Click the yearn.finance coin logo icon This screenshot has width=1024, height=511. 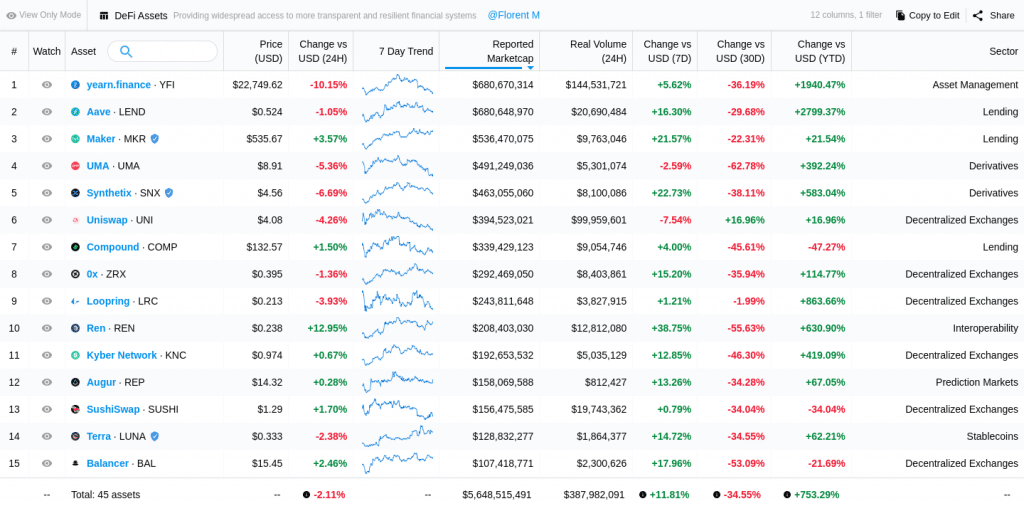click(x=75, y=85)
